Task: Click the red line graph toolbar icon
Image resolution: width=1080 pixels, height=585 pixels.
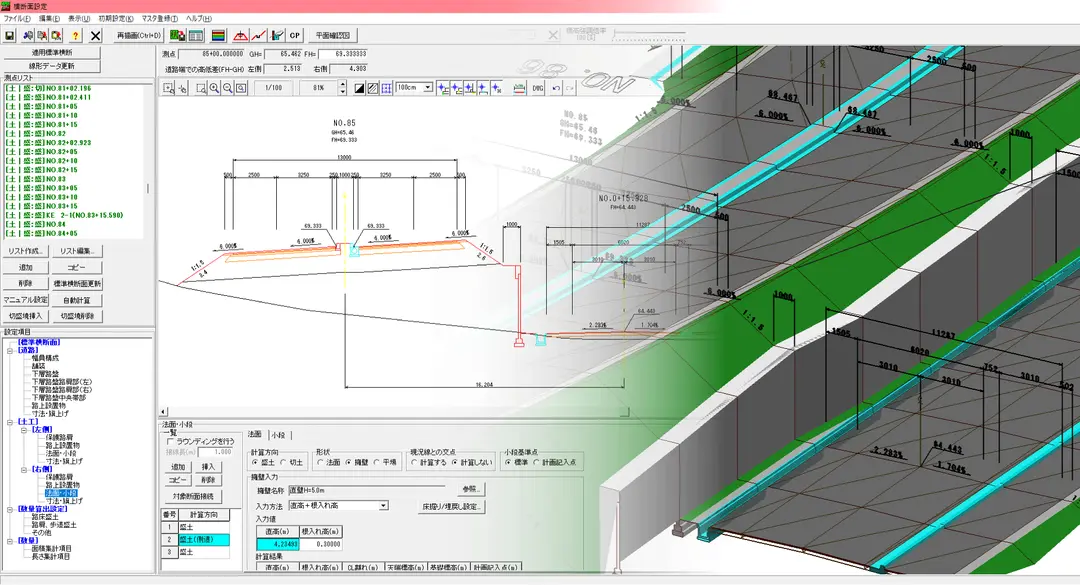Action: pos(258,35)
